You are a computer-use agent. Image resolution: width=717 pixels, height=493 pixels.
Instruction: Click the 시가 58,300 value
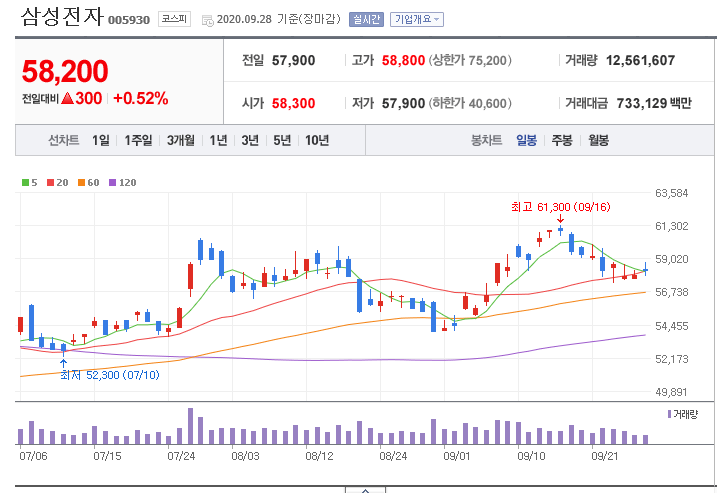(x=293, y=103)
